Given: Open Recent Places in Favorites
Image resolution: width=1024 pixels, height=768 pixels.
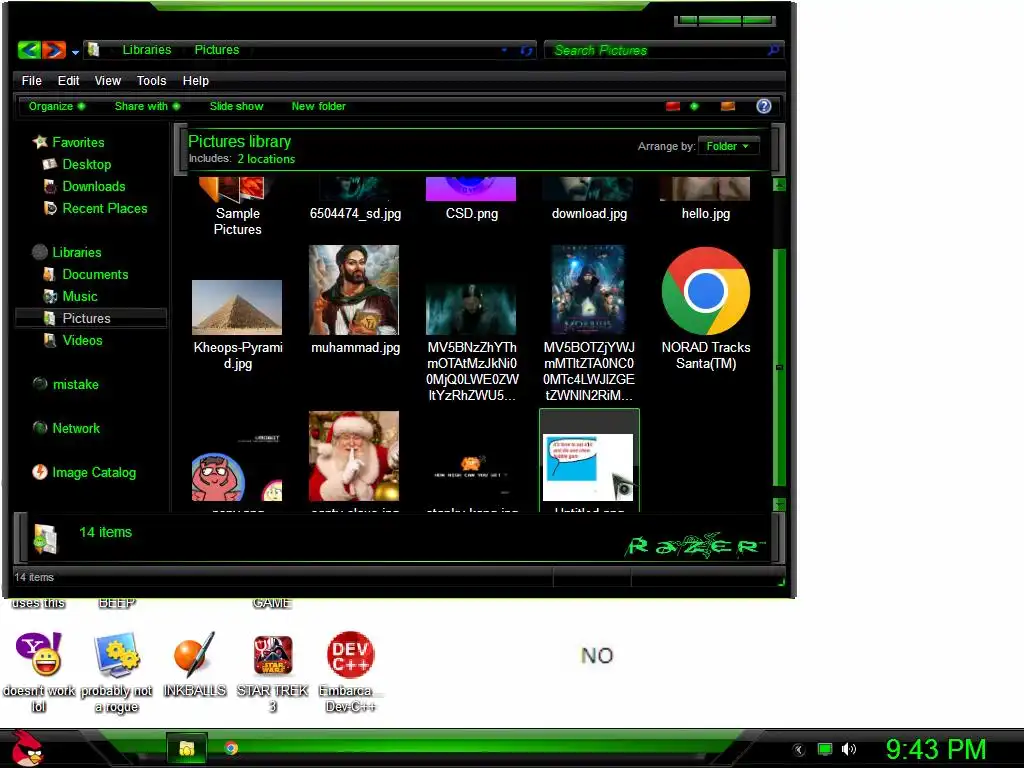Looking at the screenshot, I should click(104, 208).
